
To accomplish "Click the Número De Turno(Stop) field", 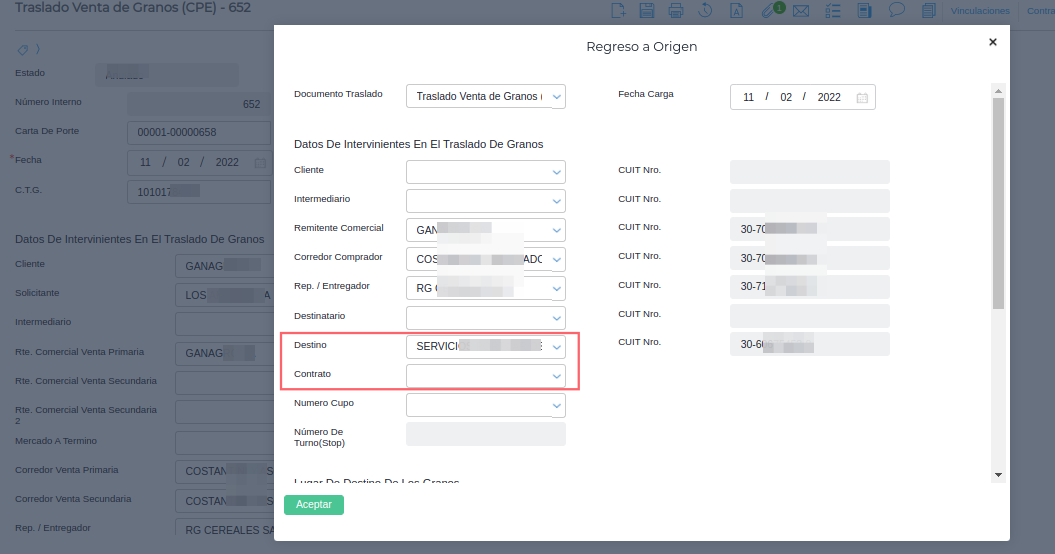I will pyautogui.click(x=485, y=434).
